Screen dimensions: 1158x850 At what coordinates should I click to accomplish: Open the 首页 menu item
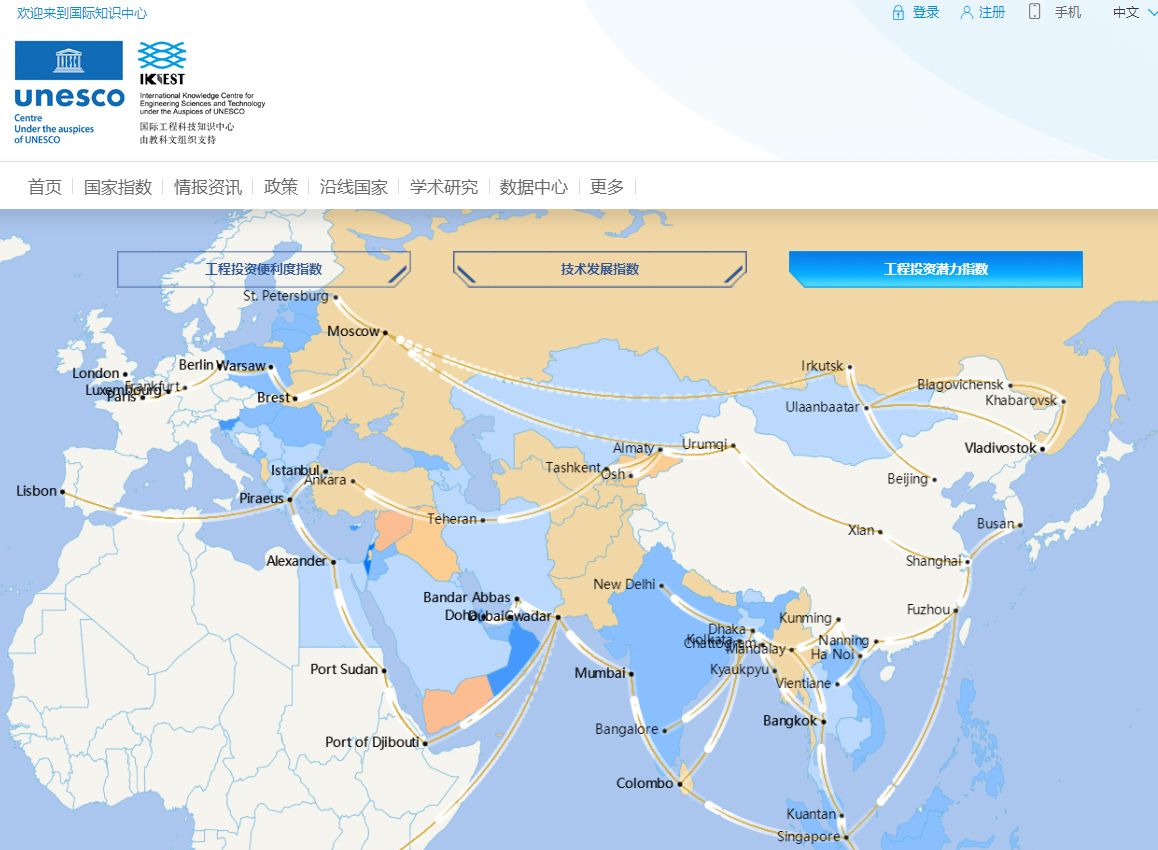[45, 187]
